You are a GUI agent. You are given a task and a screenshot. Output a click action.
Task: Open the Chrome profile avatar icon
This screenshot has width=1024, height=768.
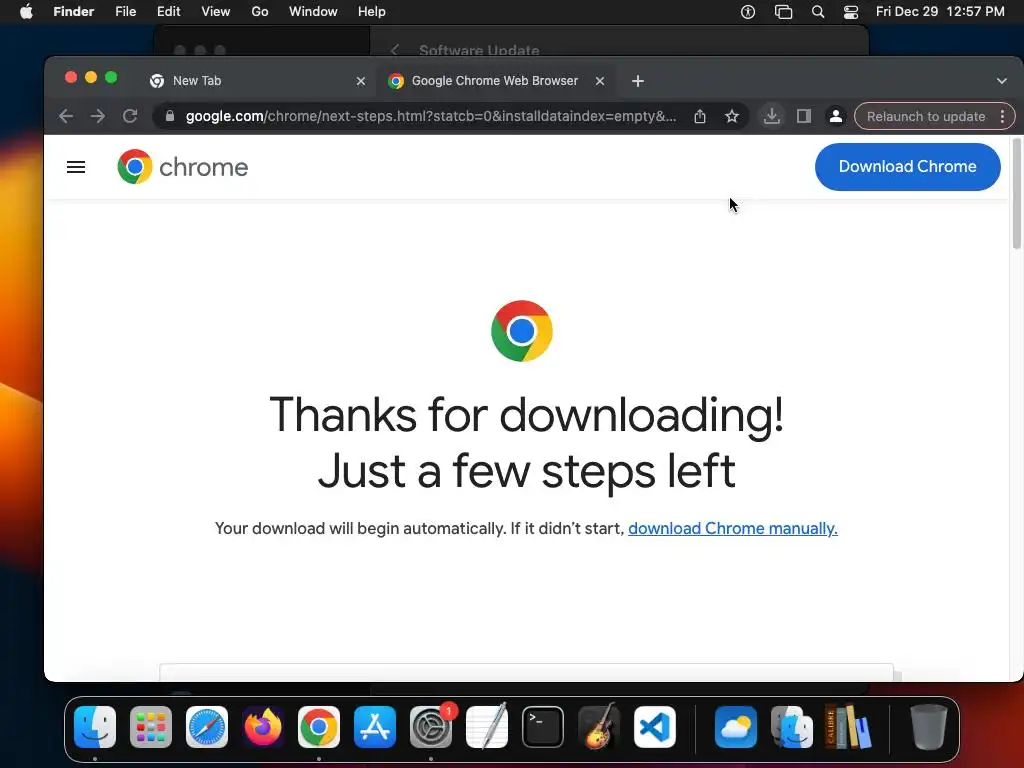point(835,116)
